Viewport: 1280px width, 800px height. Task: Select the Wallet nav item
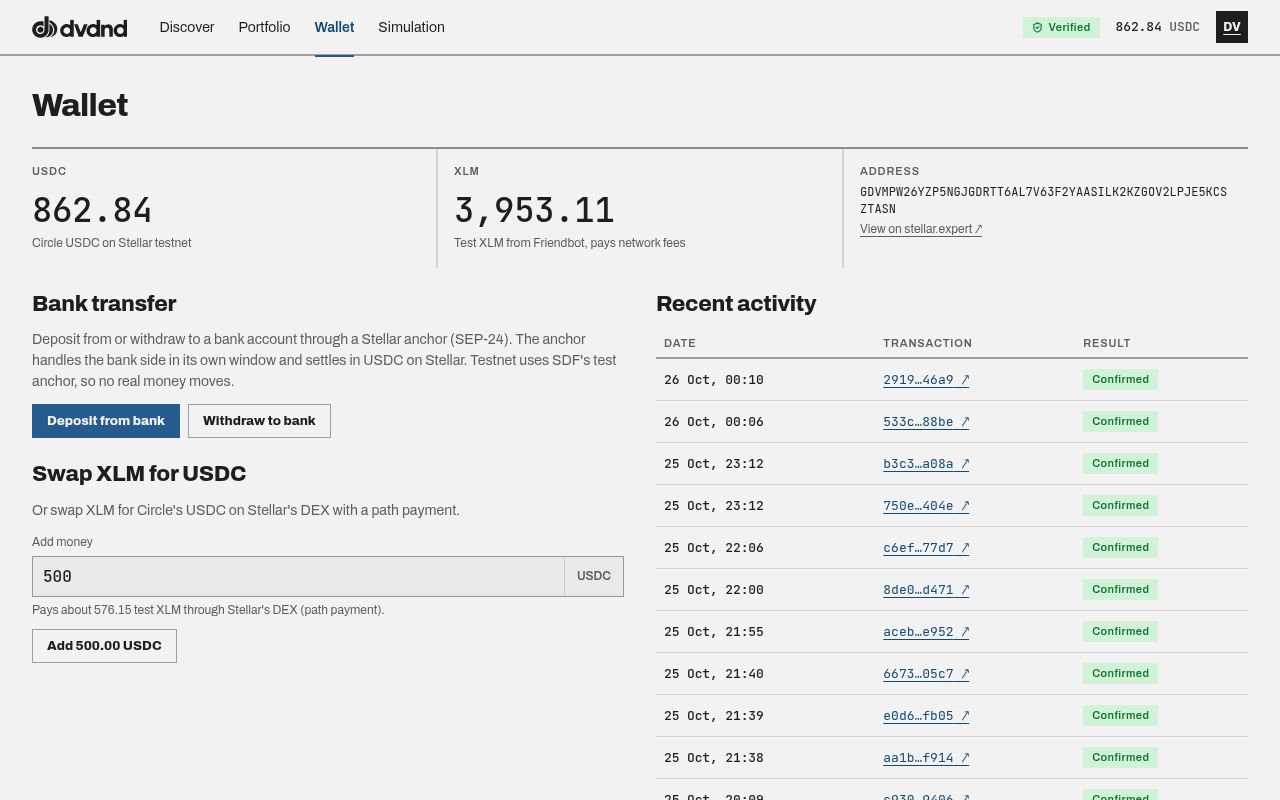click(334, 27)
